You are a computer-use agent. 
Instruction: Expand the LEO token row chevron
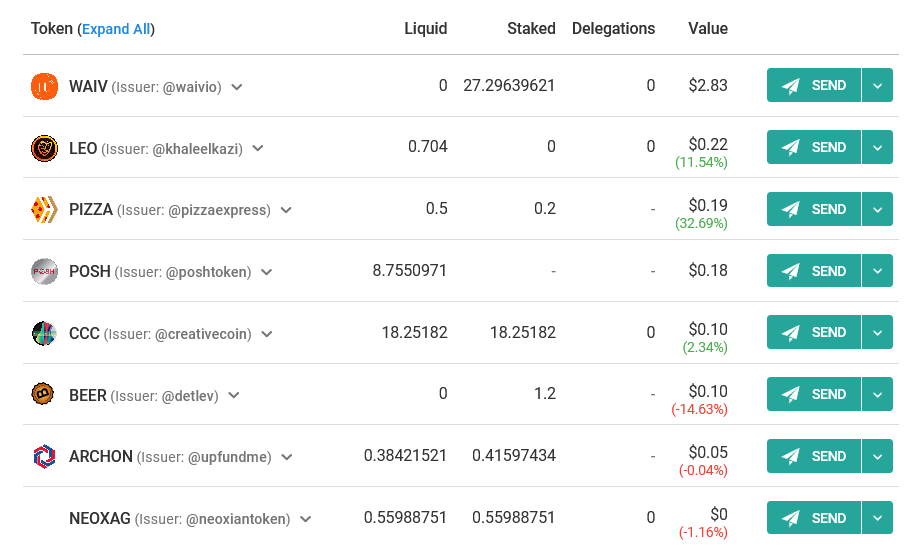(258, 149)
